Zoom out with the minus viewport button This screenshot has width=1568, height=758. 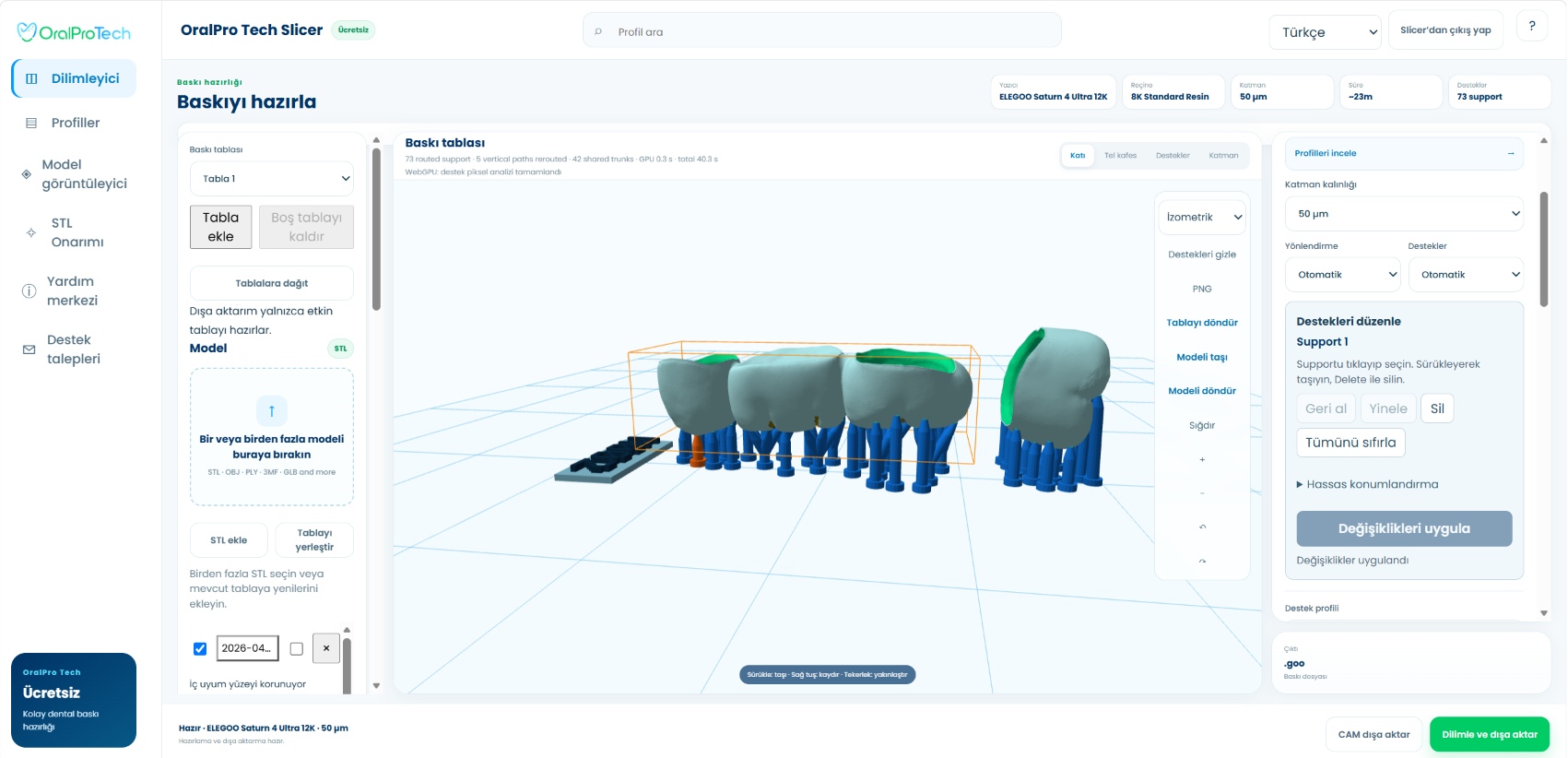[1202, 493]
